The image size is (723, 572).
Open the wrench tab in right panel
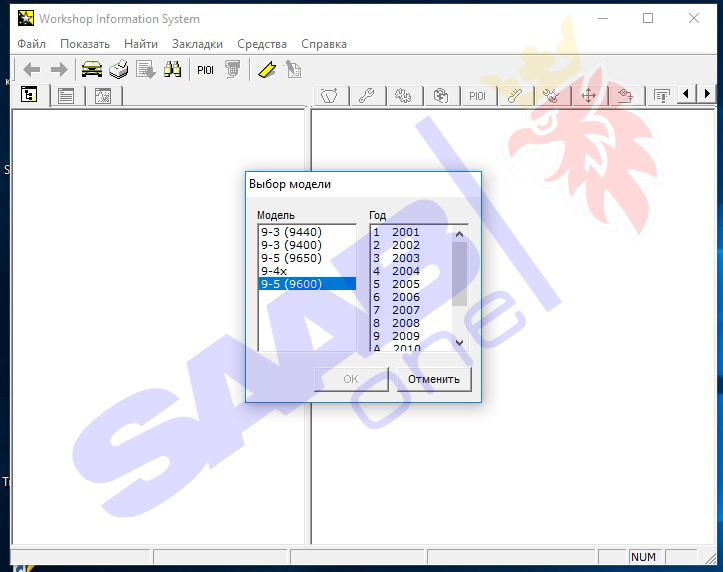click(366, 95)
